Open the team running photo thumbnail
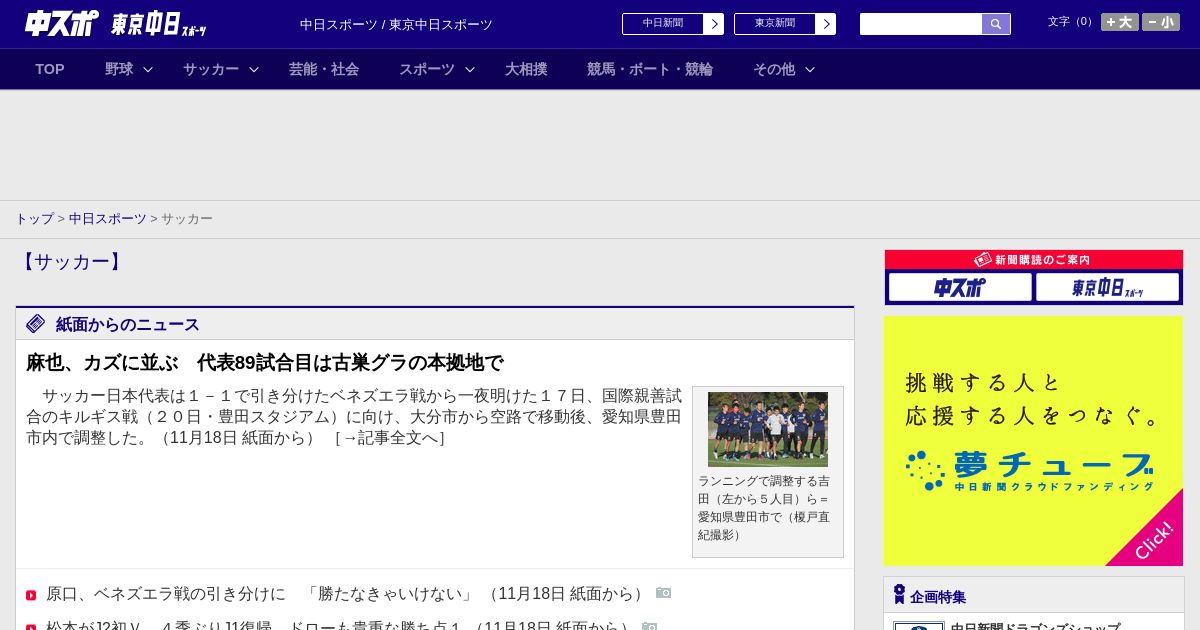 [768, 429]
